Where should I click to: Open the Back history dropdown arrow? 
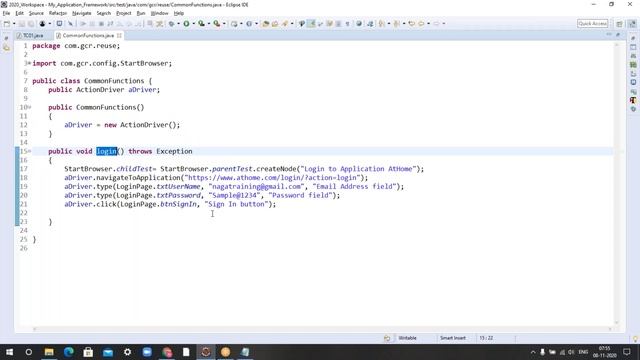pyautogui.click(x=428, y=24)
